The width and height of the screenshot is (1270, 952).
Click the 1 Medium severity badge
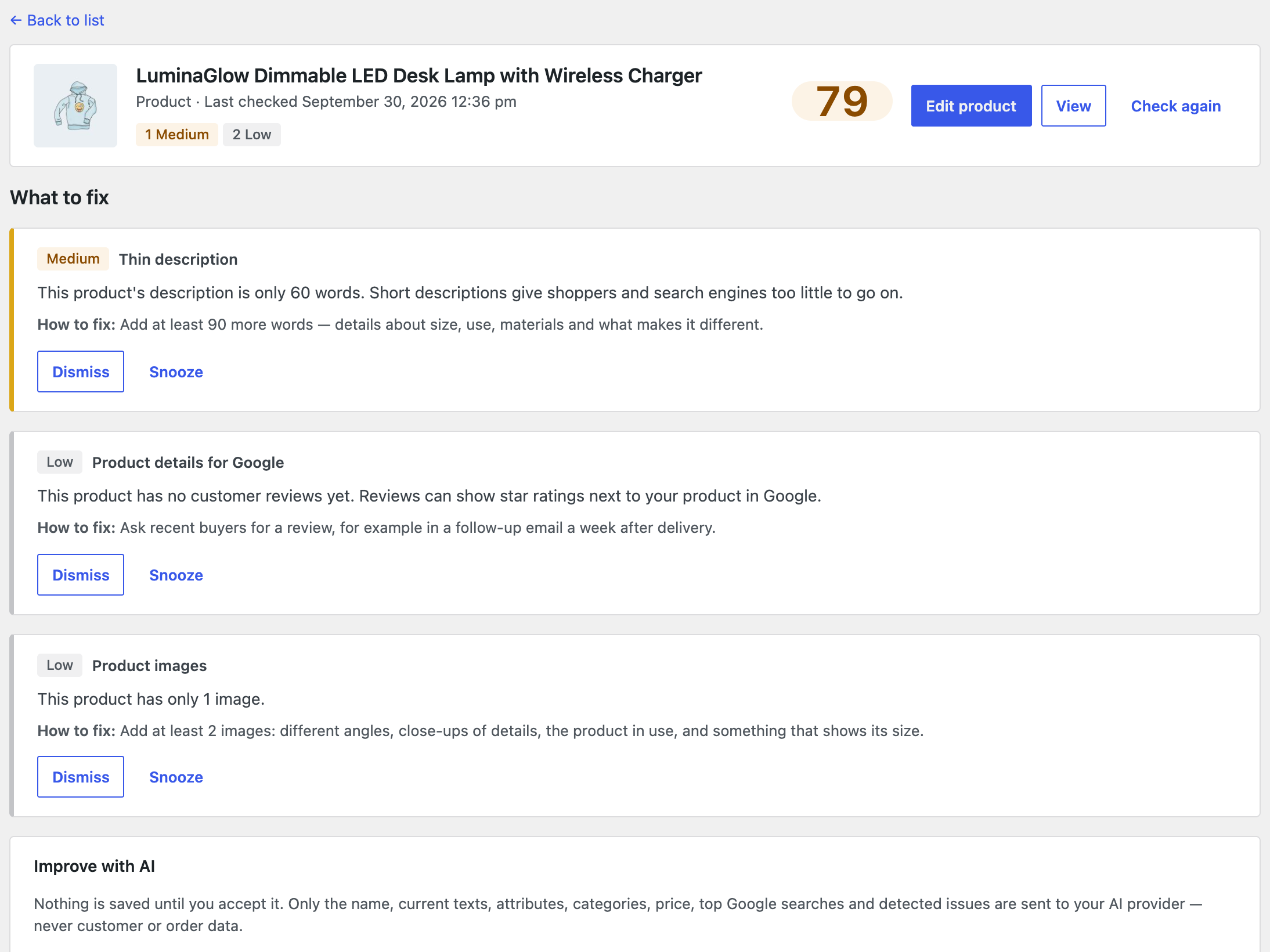pos(177,135)
